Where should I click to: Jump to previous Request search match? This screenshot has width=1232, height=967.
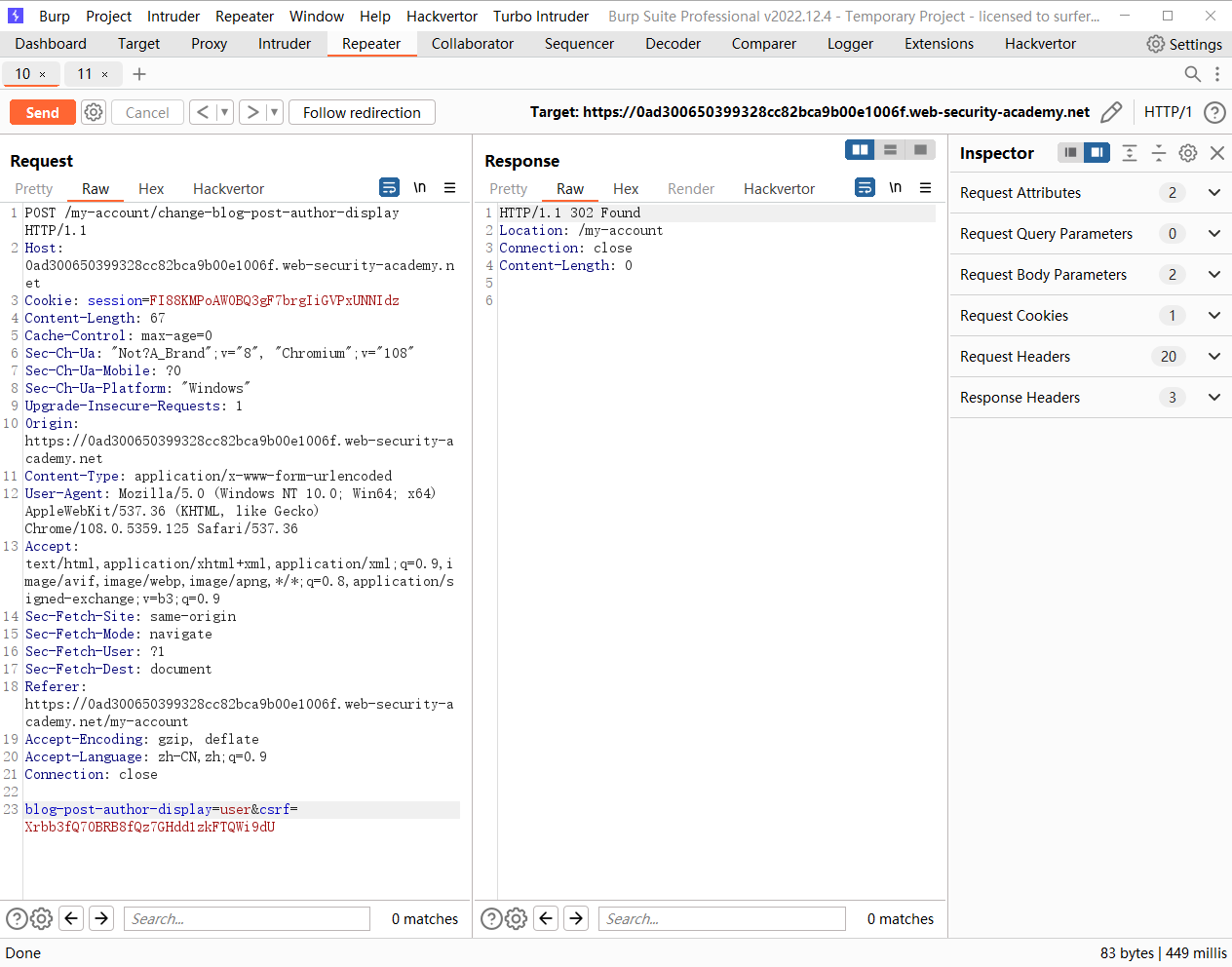click(x=71, y=918)
